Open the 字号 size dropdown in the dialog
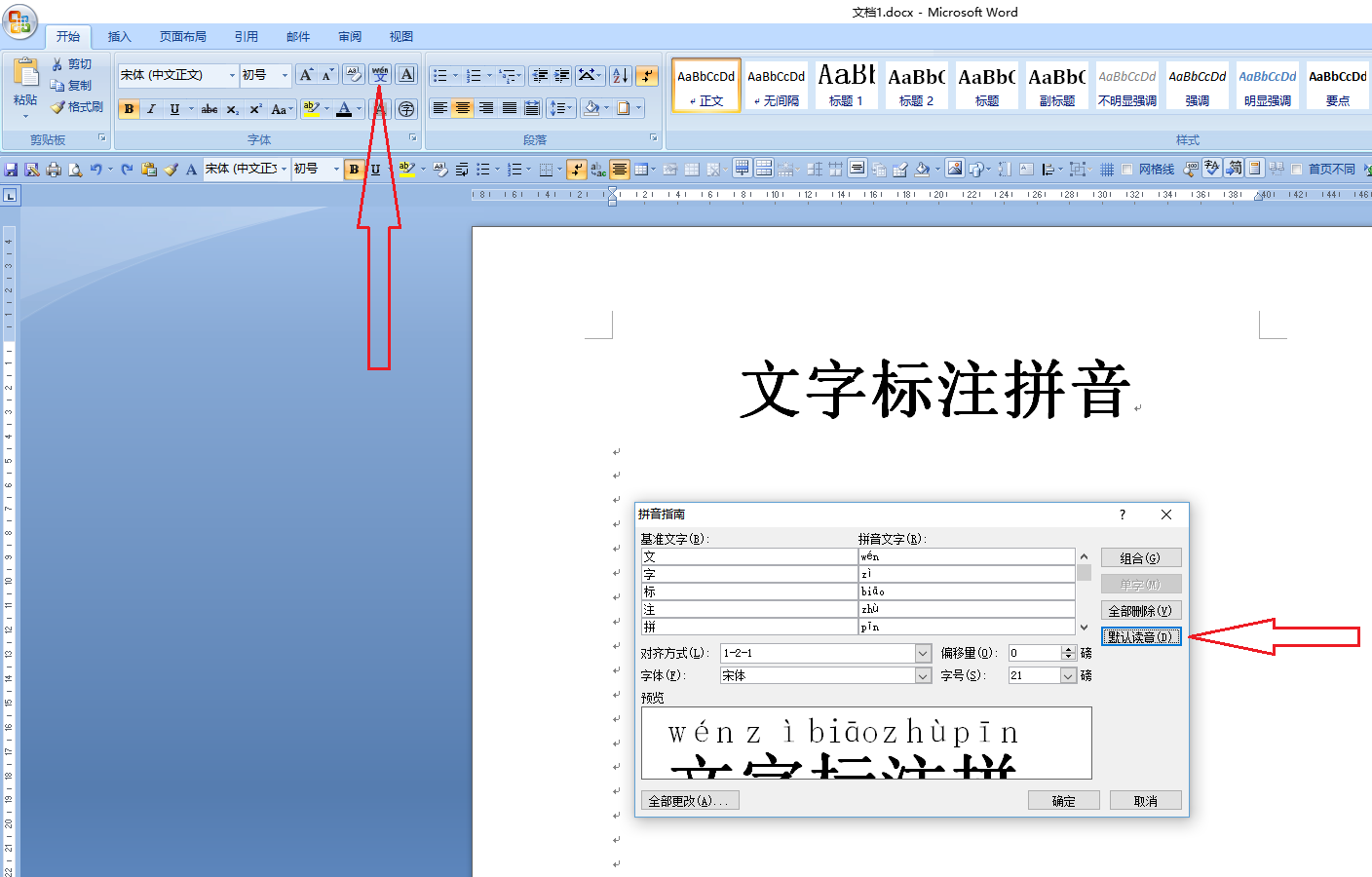The width and height of the screenshot is (1372, 877). click(x=1068, y=675)
